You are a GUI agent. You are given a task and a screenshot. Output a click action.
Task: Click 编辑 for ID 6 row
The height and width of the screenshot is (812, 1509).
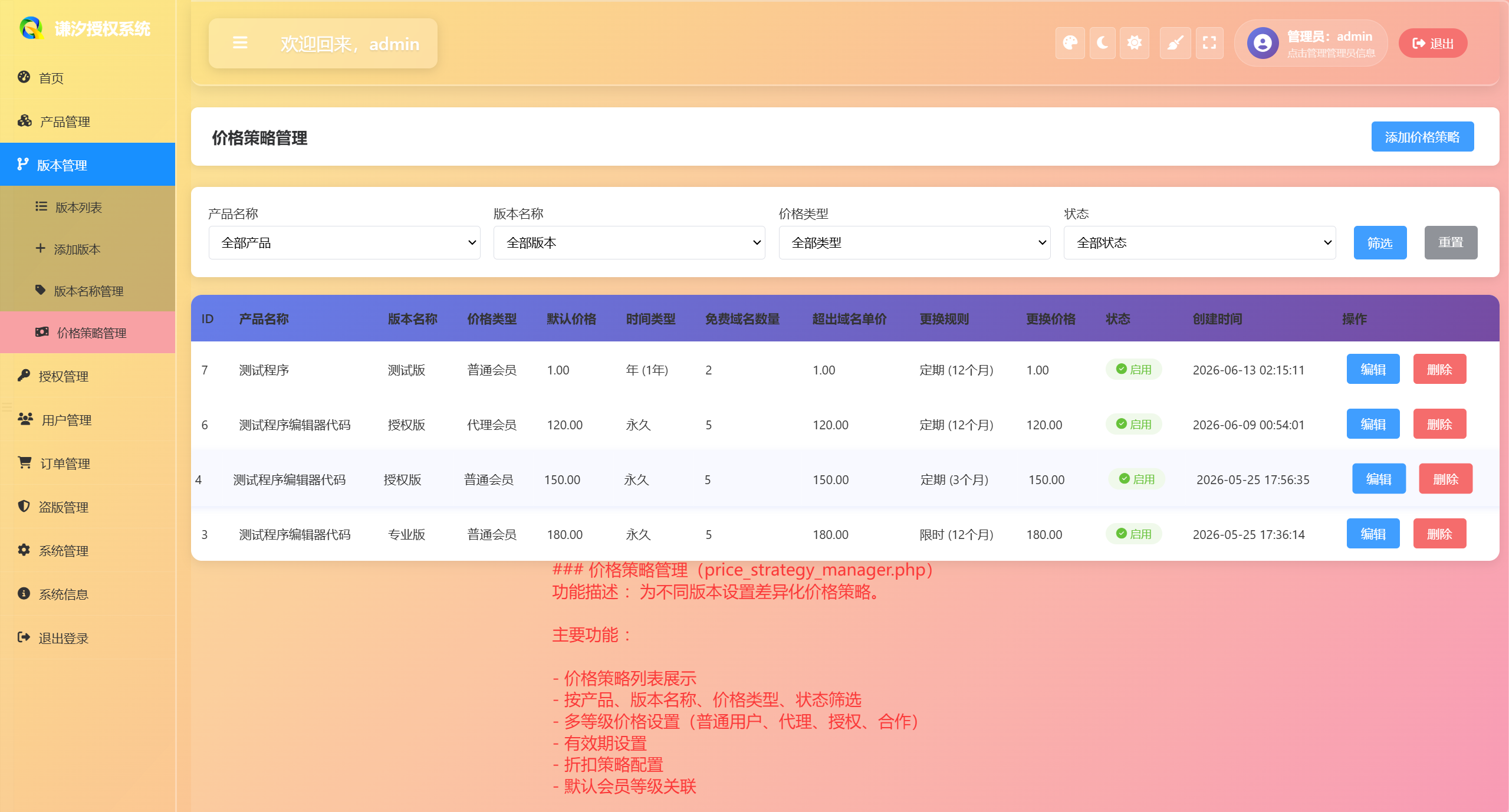[1373, 424]
